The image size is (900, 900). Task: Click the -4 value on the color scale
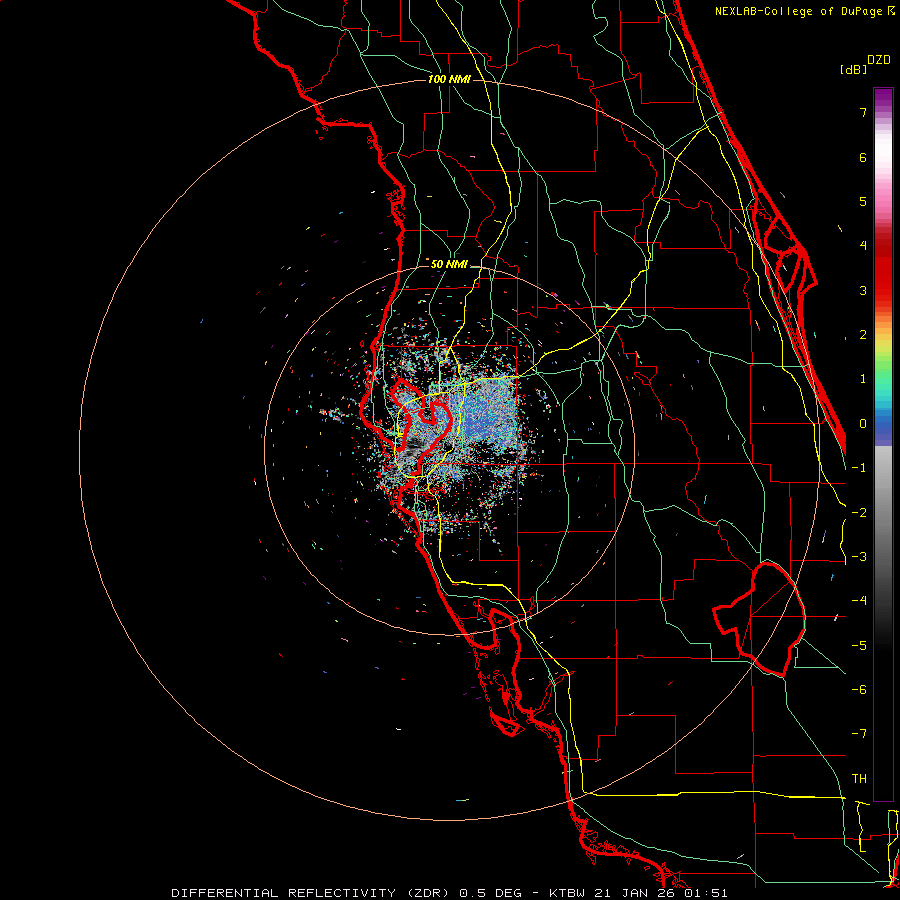click(859, 601)
